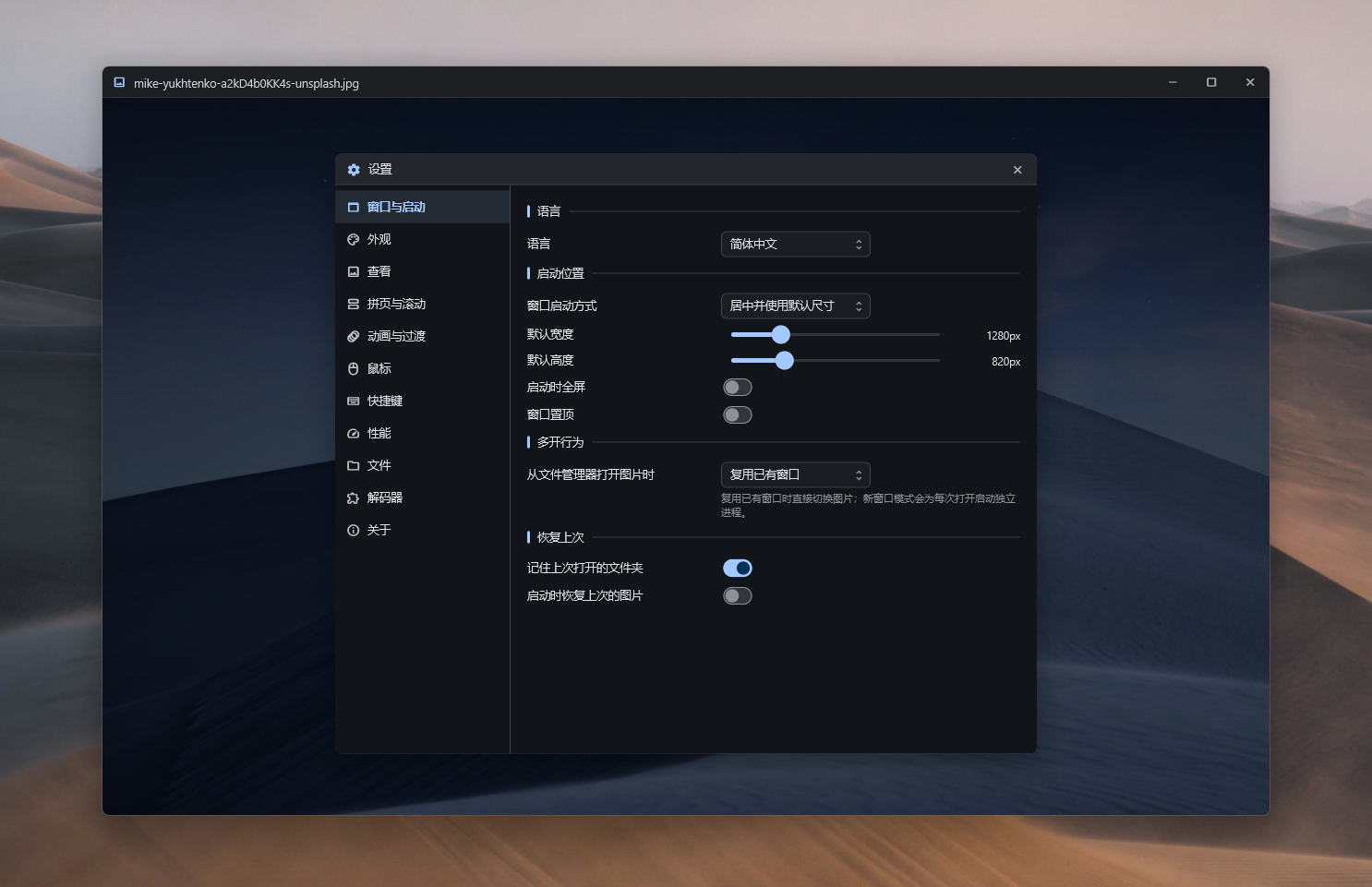
Task: Click the 鼠标 mouse icon
Action: (x=353, y=368)
